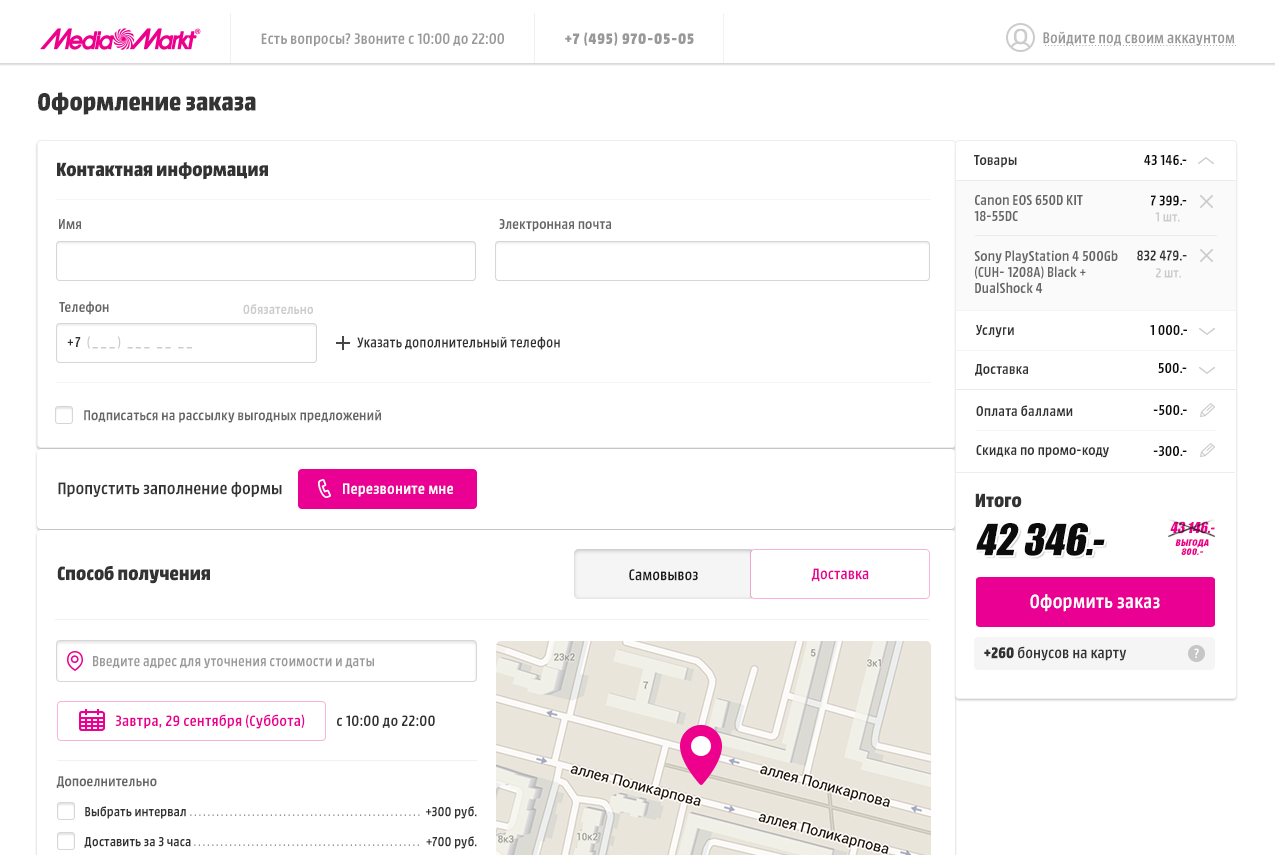Click the plus icon for additional phone
The width and height of the screenshot is (1275, 855).
343,343
